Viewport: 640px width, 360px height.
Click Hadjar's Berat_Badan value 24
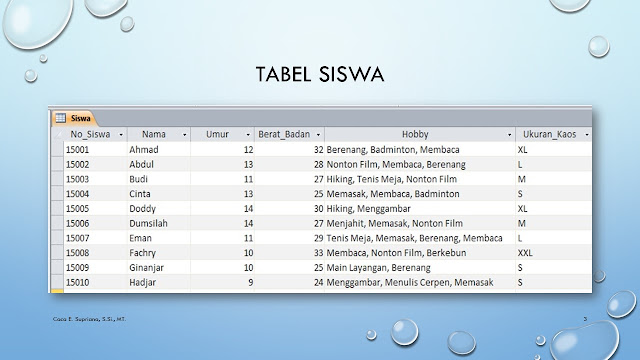point(289,282)
